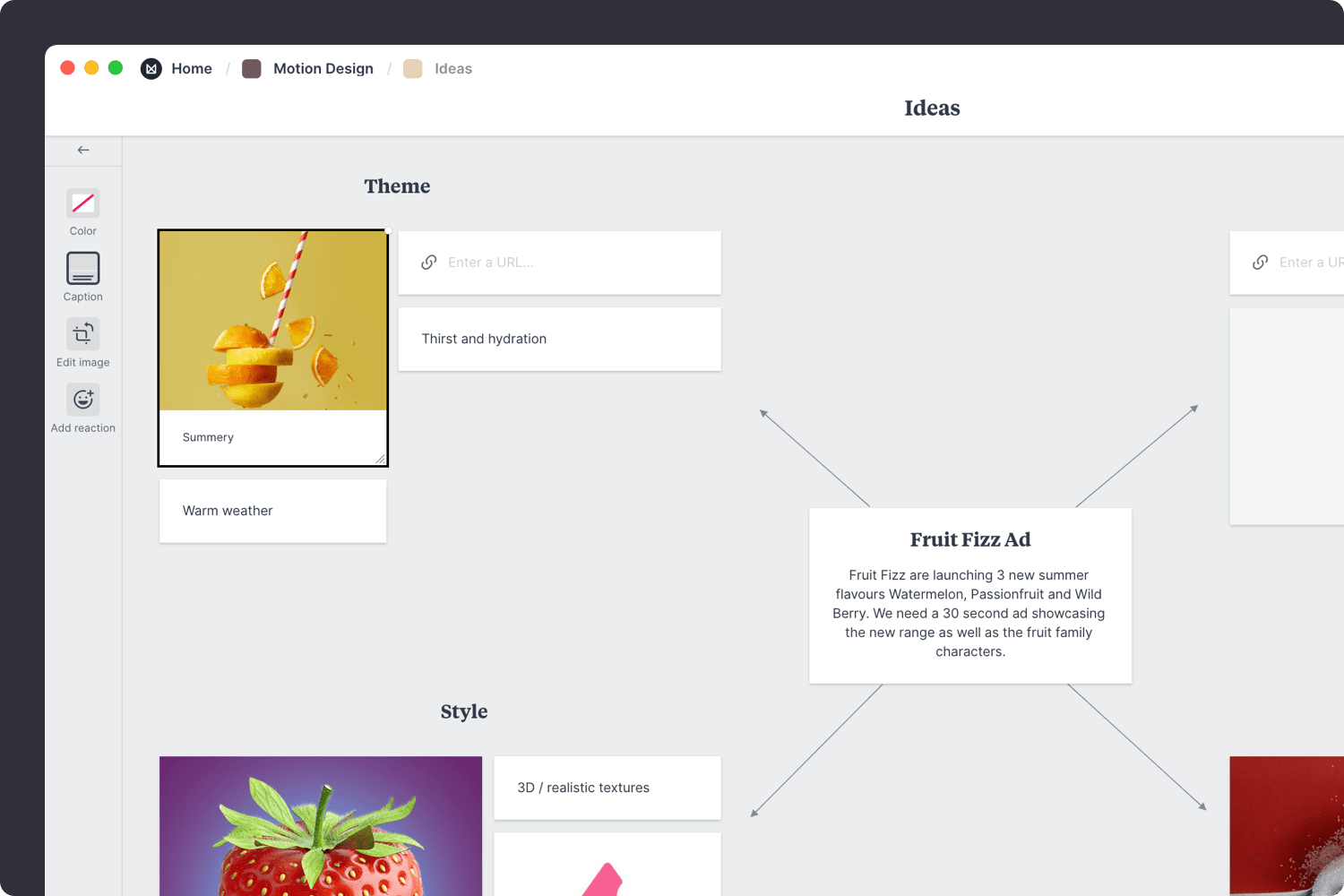Select the Summery orange slices image
Viewport: 1344px width, 896px height.
point(272,323)
